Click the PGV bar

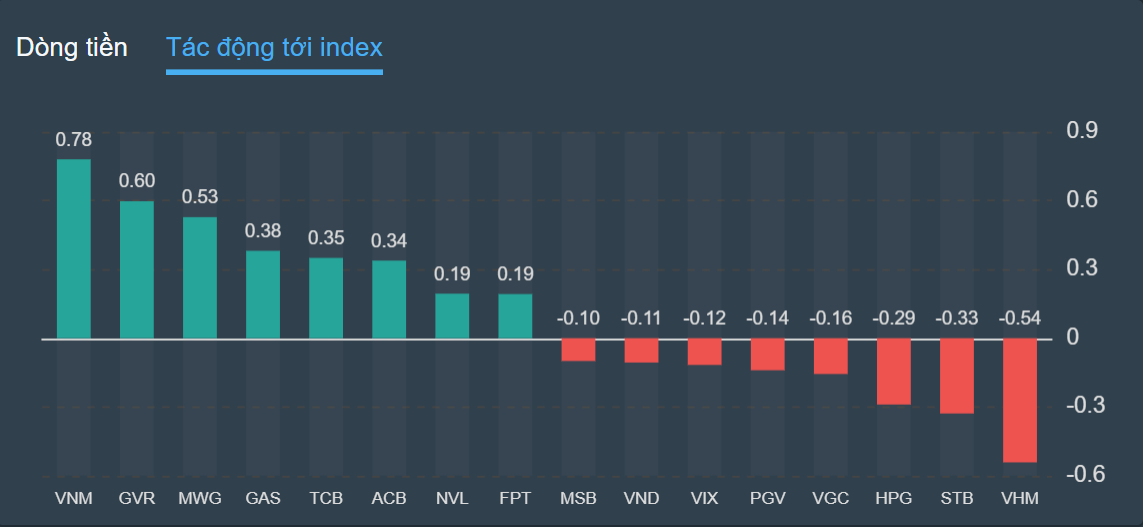click(767, 355)
